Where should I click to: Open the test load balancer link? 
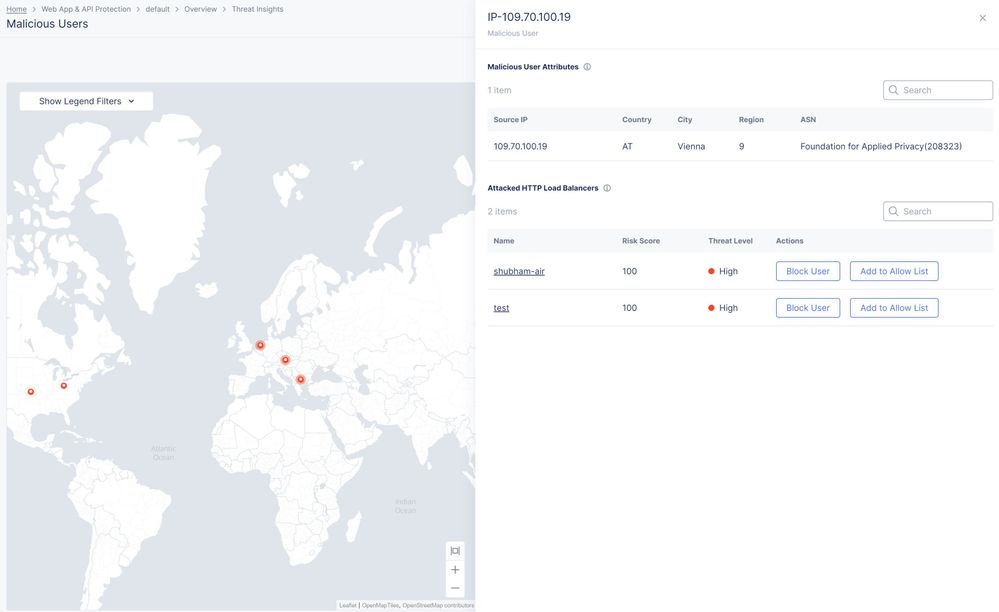tap(501, 308)
